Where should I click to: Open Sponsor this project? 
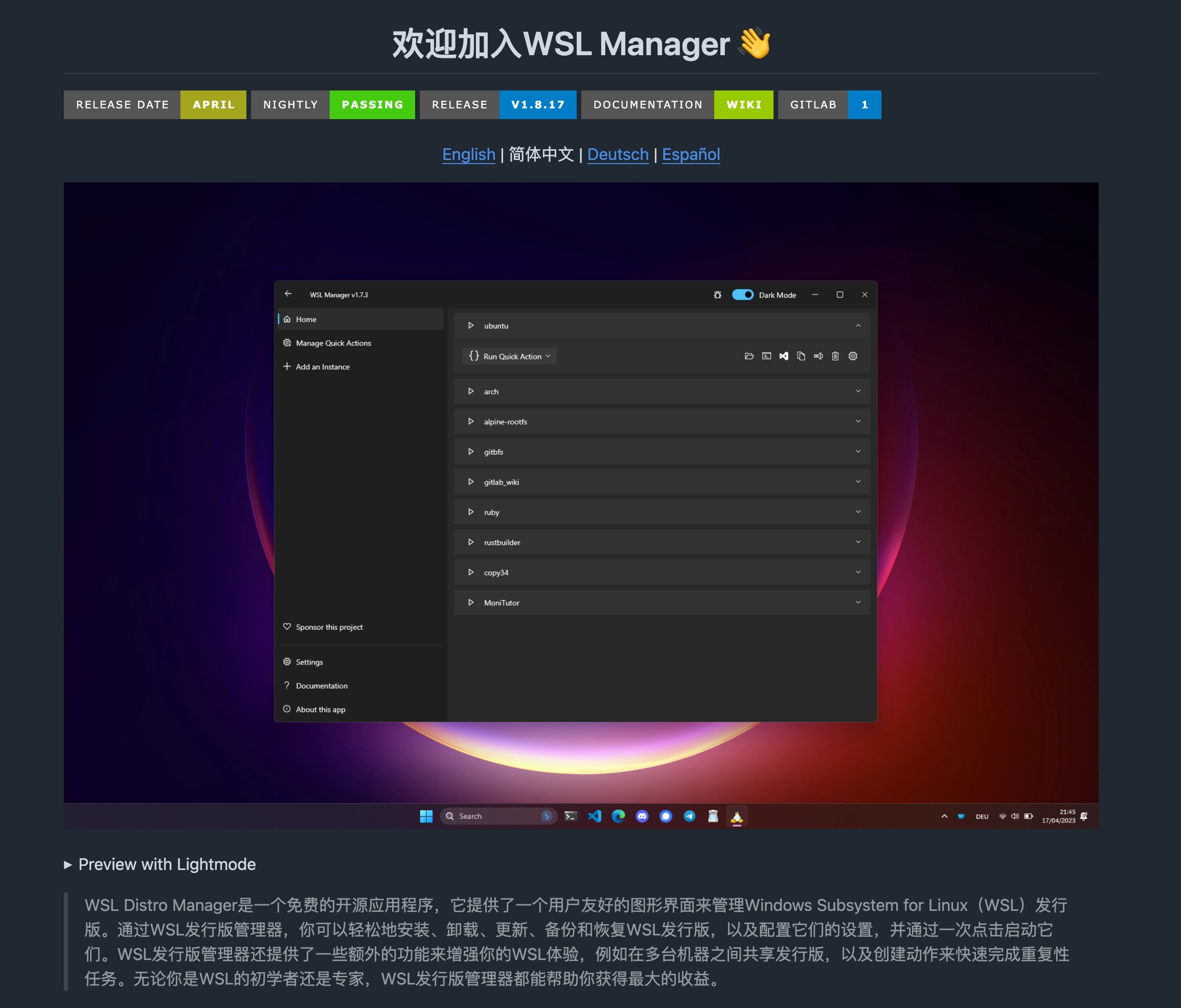360,627
